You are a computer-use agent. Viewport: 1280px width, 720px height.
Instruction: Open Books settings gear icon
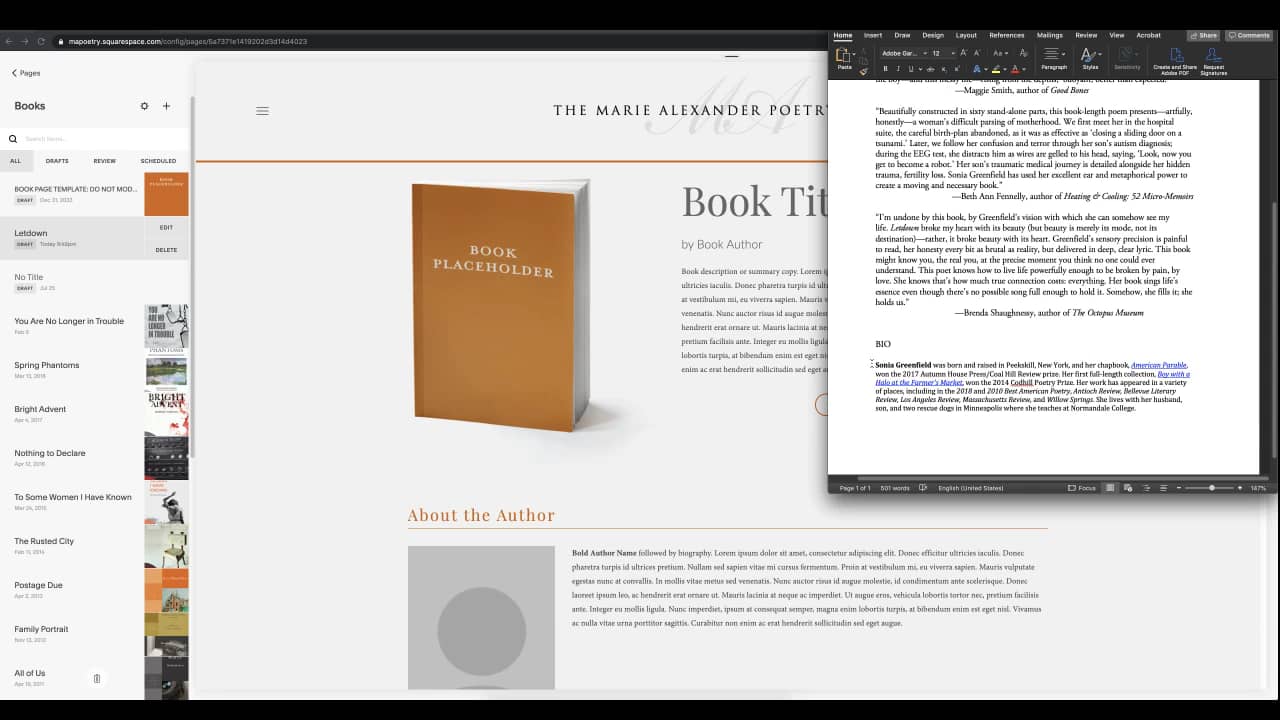click(x=144, y=106)
